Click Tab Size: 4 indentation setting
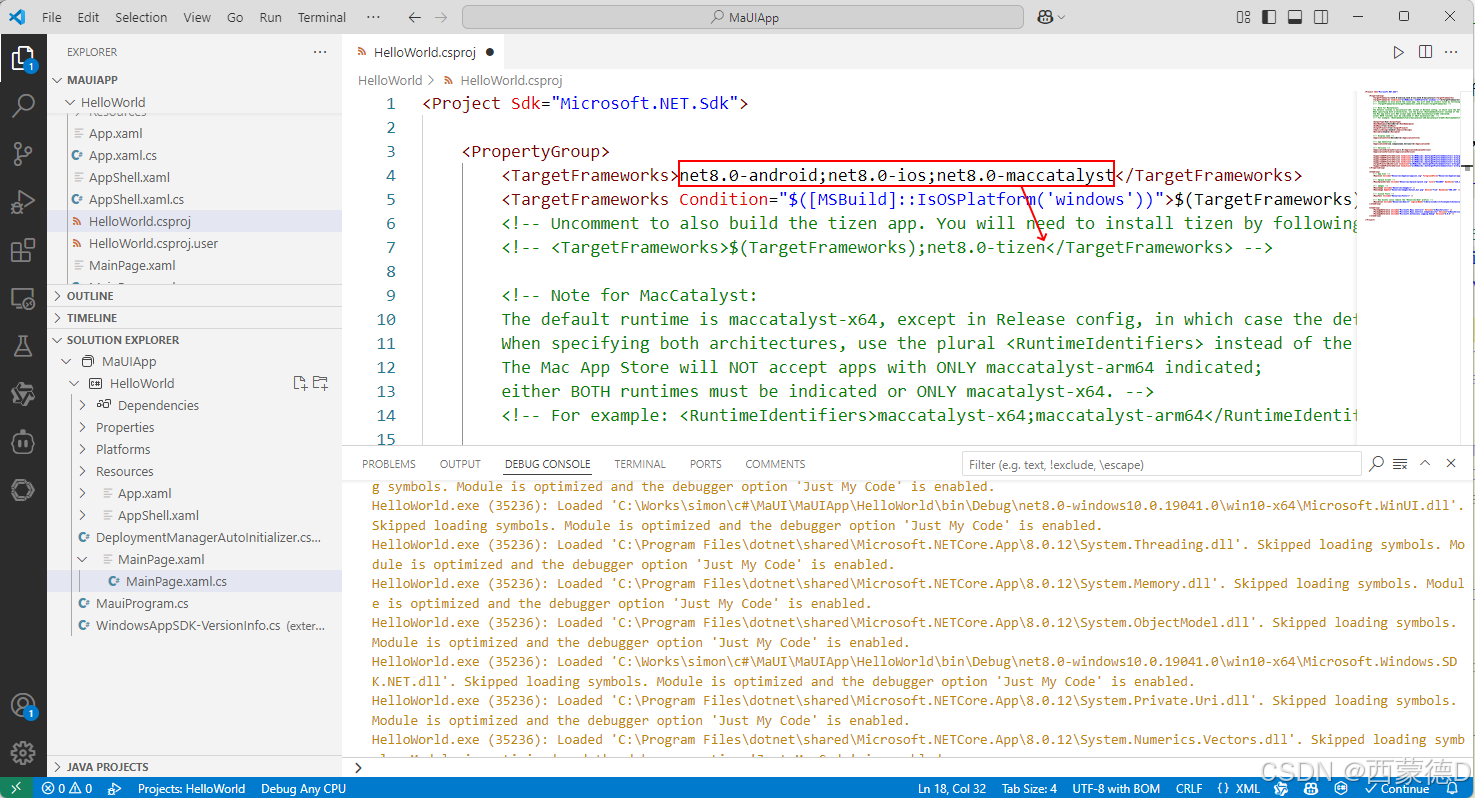The width and height of the screenshot is (1475, 798). click(1029, 788)
